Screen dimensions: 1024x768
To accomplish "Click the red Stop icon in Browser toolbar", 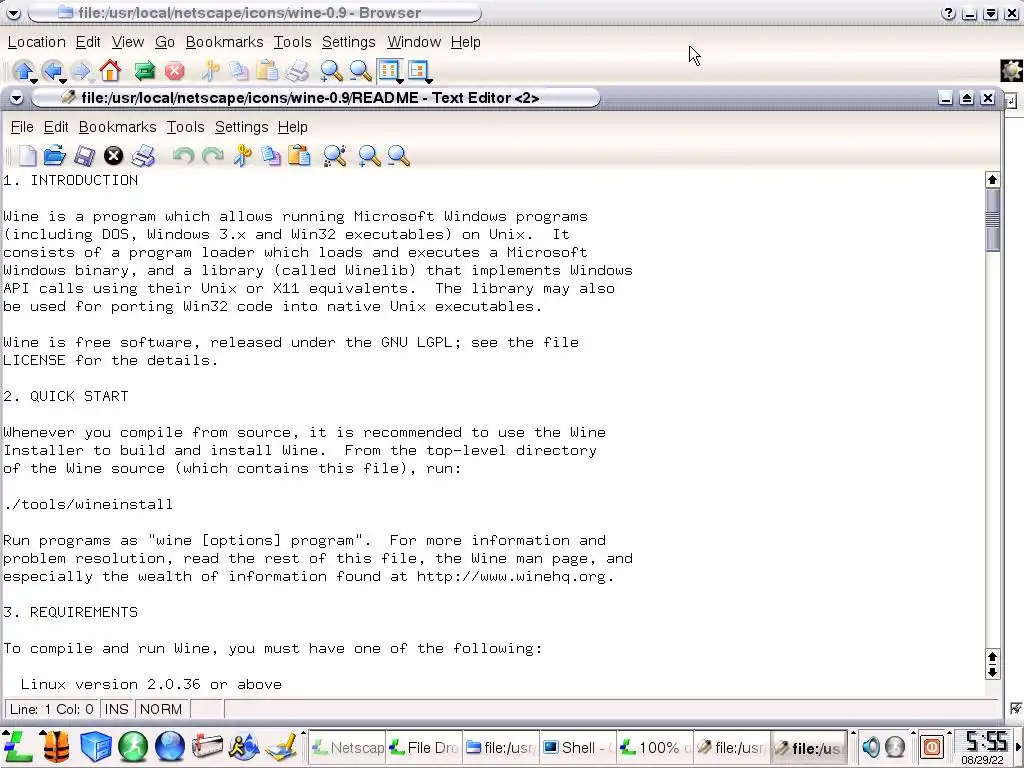I will [174, 71].
